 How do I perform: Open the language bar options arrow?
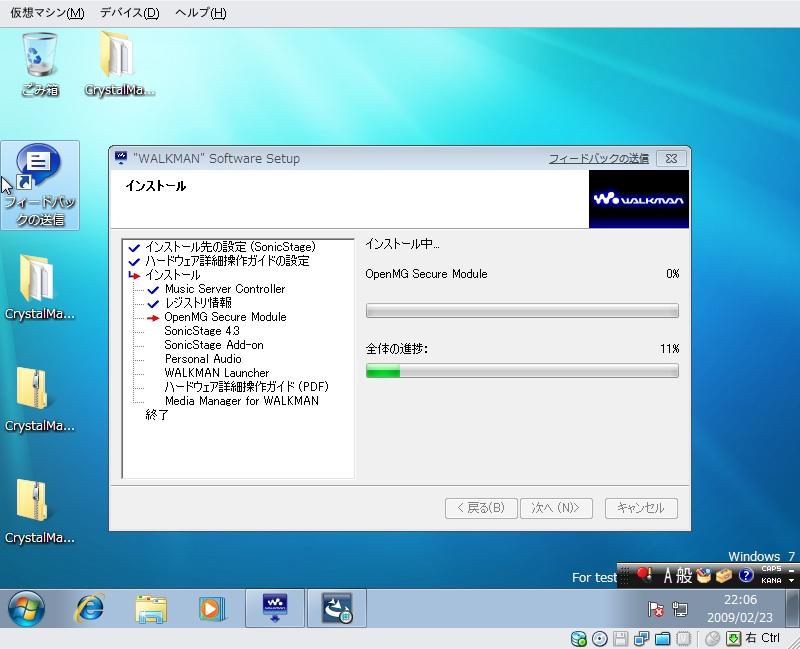pyautogui.click(x=791, y=581)
